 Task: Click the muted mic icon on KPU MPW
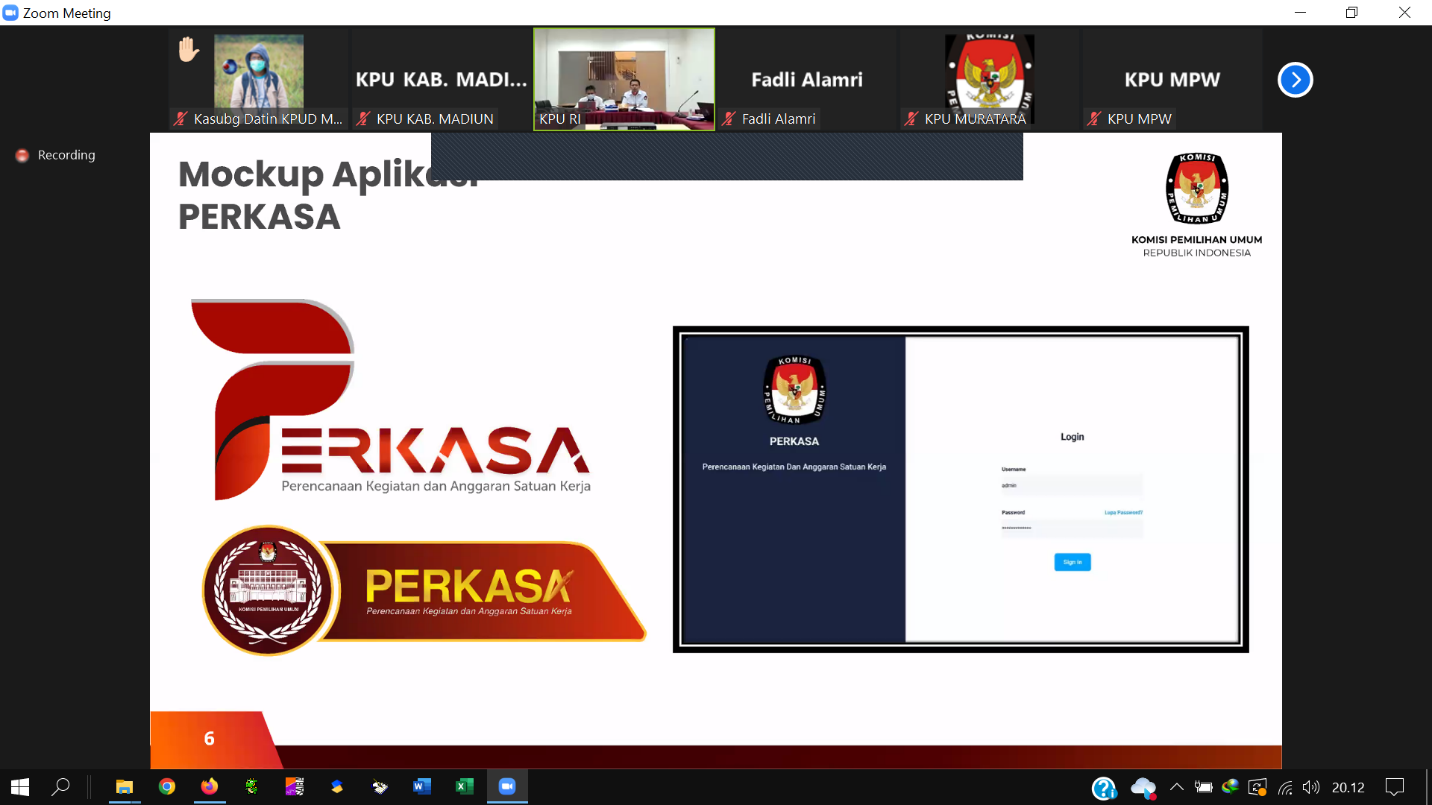pyautogui.click(x=1094, y=119)
